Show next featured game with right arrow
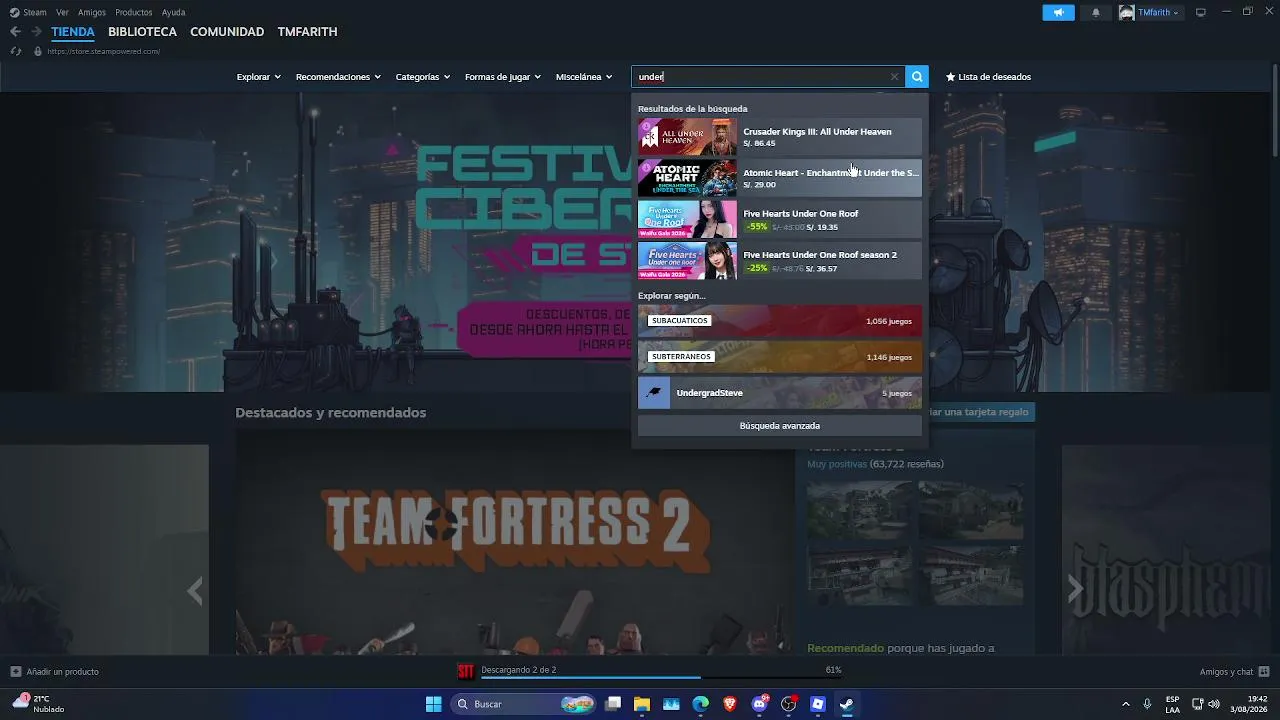This screenshot has height=720, width=1280. pos(1075,591)
